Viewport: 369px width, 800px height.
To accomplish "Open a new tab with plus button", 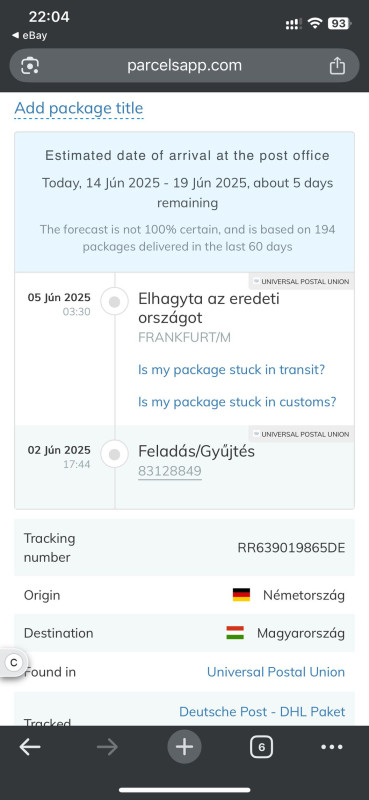I will pos(184,747).
